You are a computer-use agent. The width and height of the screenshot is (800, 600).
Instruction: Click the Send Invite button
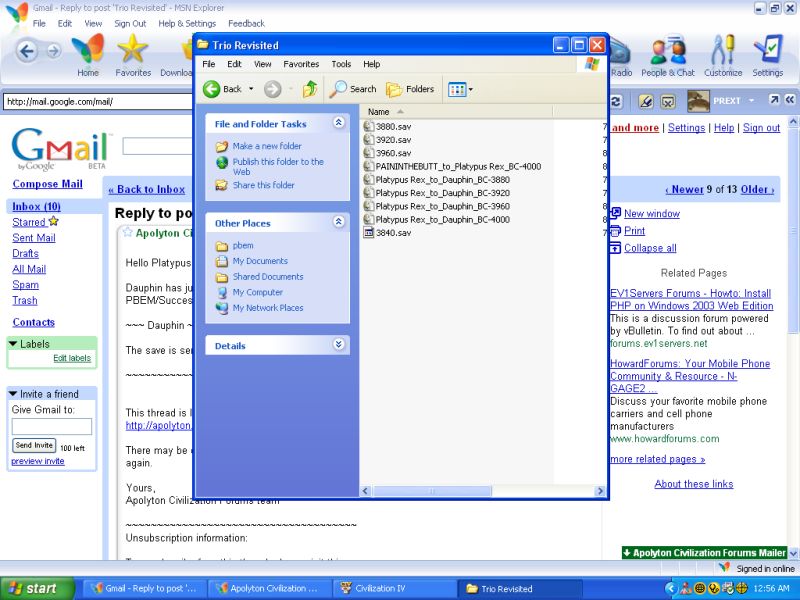click(34, 445)
